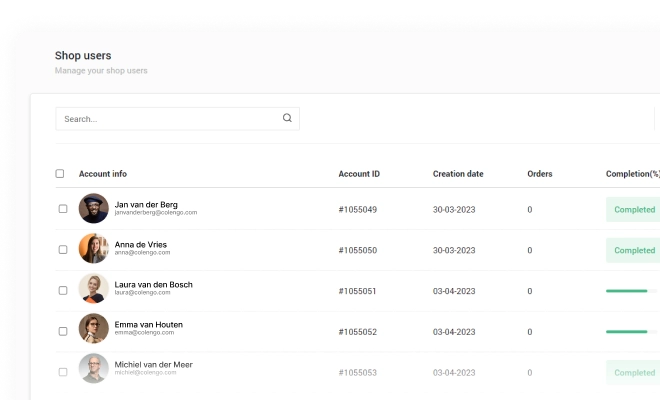Image resolution: width=660 pixels, height=400 pixels.
Task: Tick the select-all checkbox in table header
Action: pos(60,174)
